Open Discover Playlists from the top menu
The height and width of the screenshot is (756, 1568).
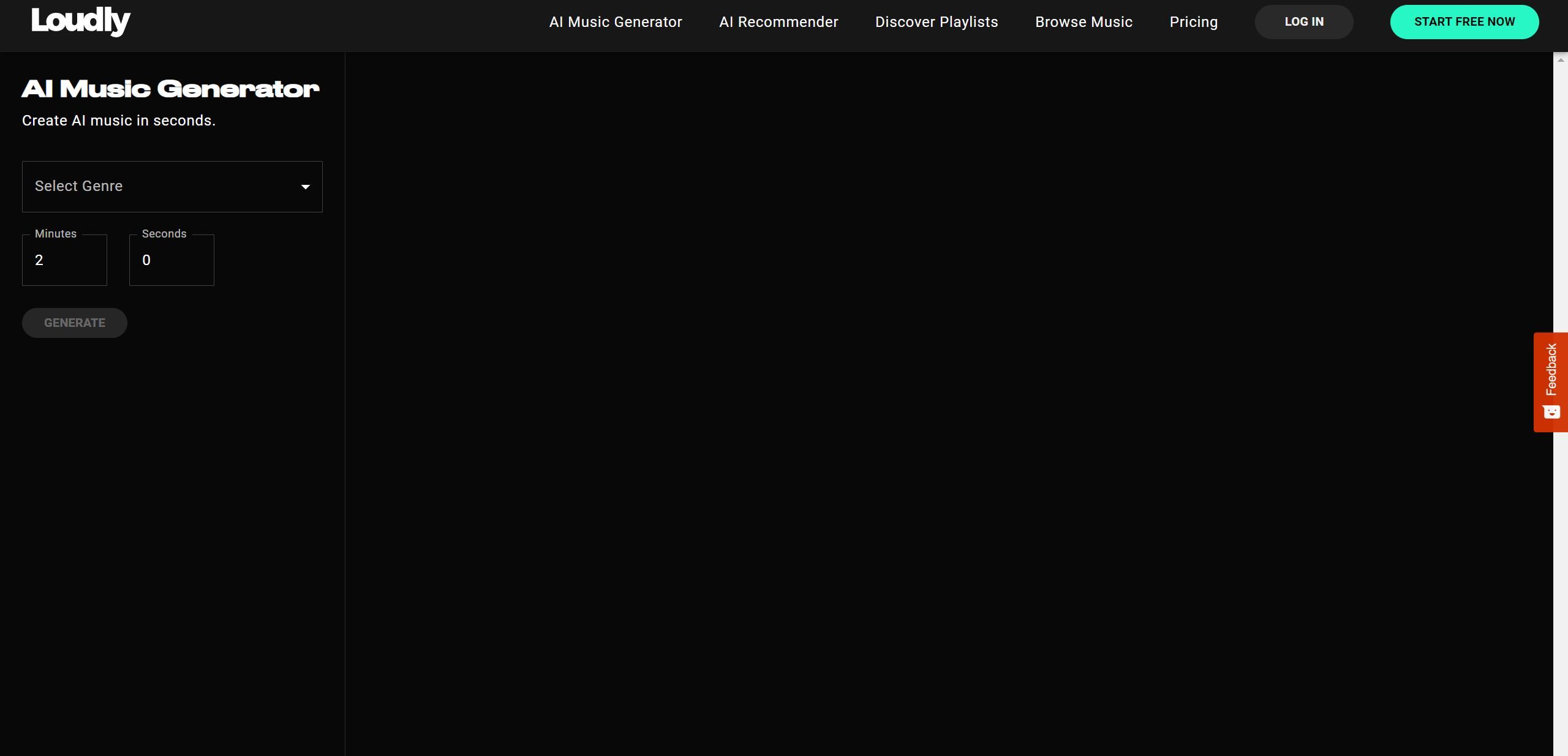coord(936,22)
